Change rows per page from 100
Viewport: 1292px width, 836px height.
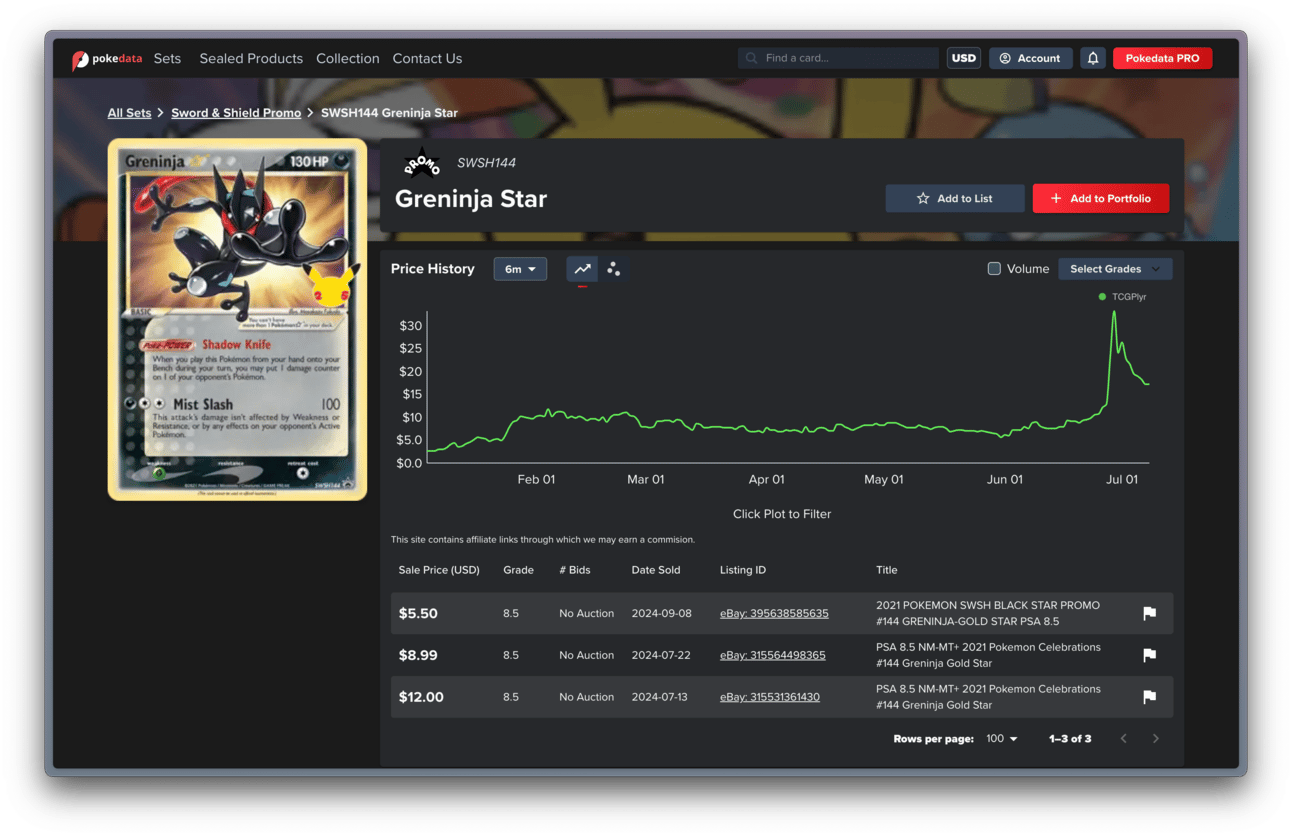(x=1001, y=739)
